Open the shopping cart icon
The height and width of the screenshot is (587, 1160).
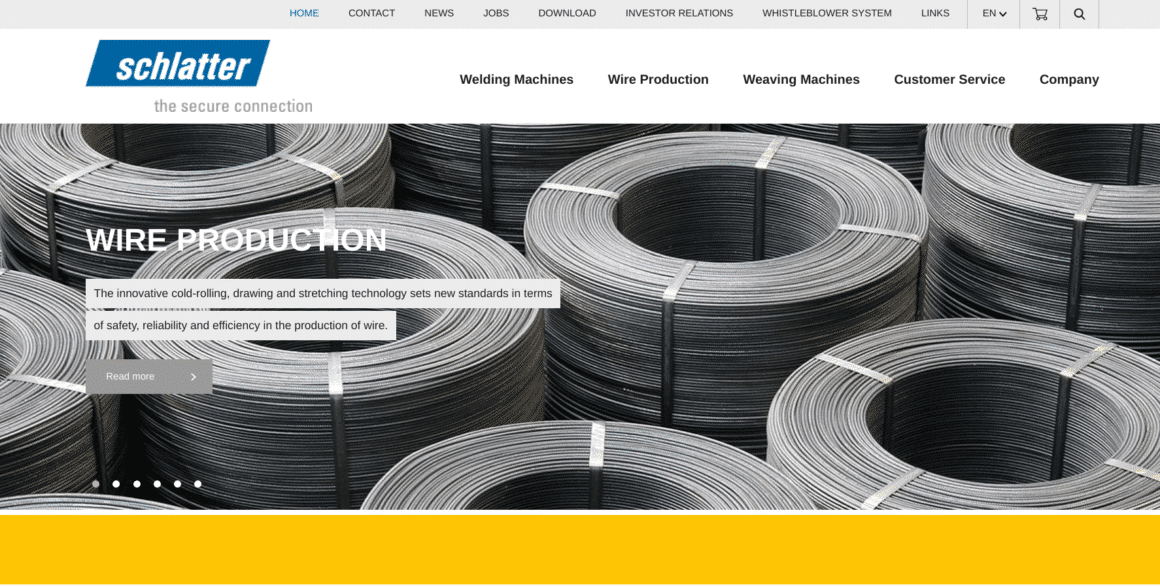[x=1039, y=13]
